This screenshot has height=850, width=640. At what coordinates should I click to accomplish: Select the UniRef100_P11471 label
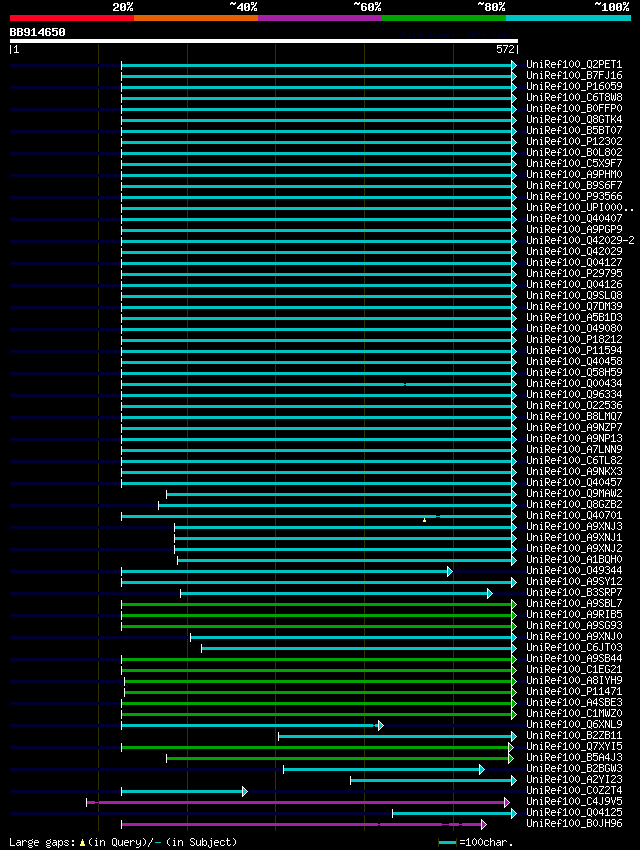click(574, 692)
